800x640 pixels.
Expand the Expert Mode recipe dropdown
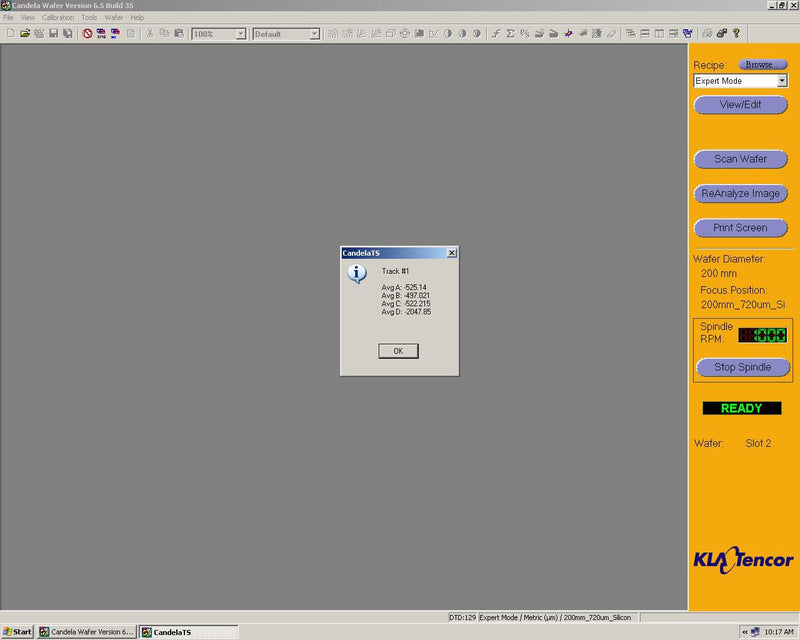point(781,81)
